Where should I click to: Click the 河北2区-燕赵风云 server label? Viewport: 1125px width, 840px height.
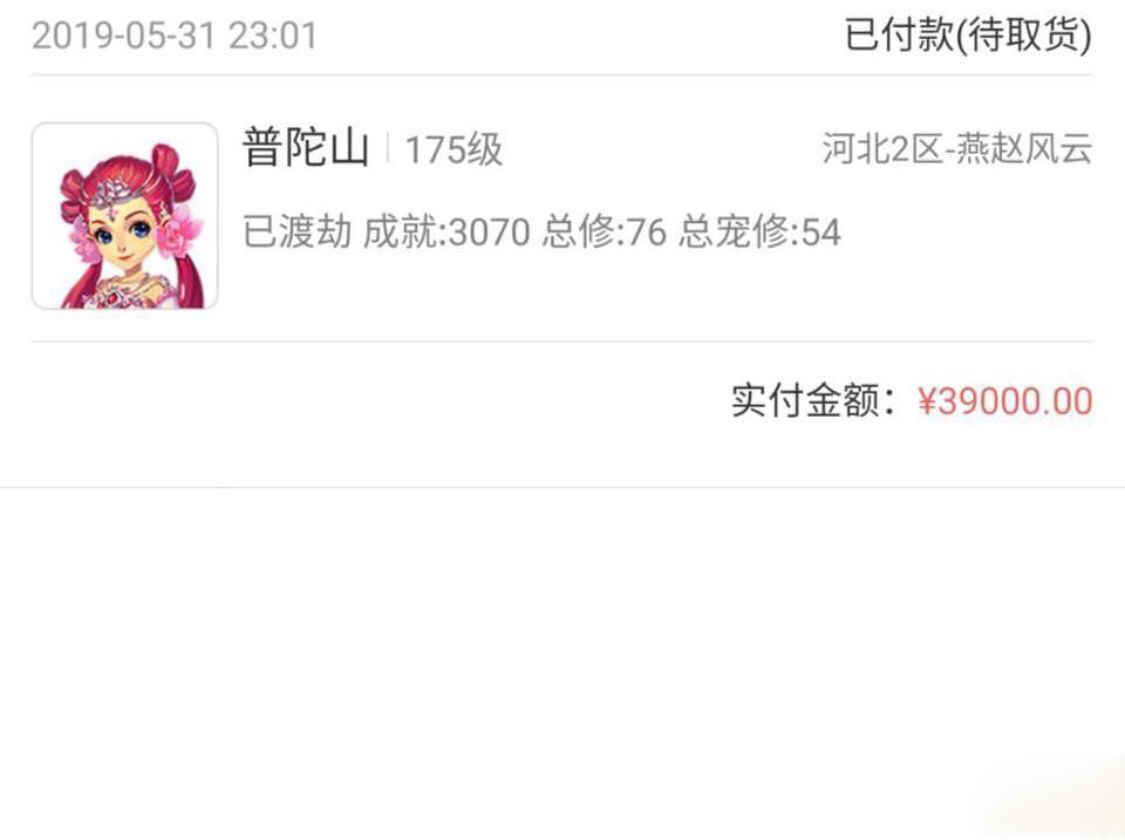(x=957, y=148)
